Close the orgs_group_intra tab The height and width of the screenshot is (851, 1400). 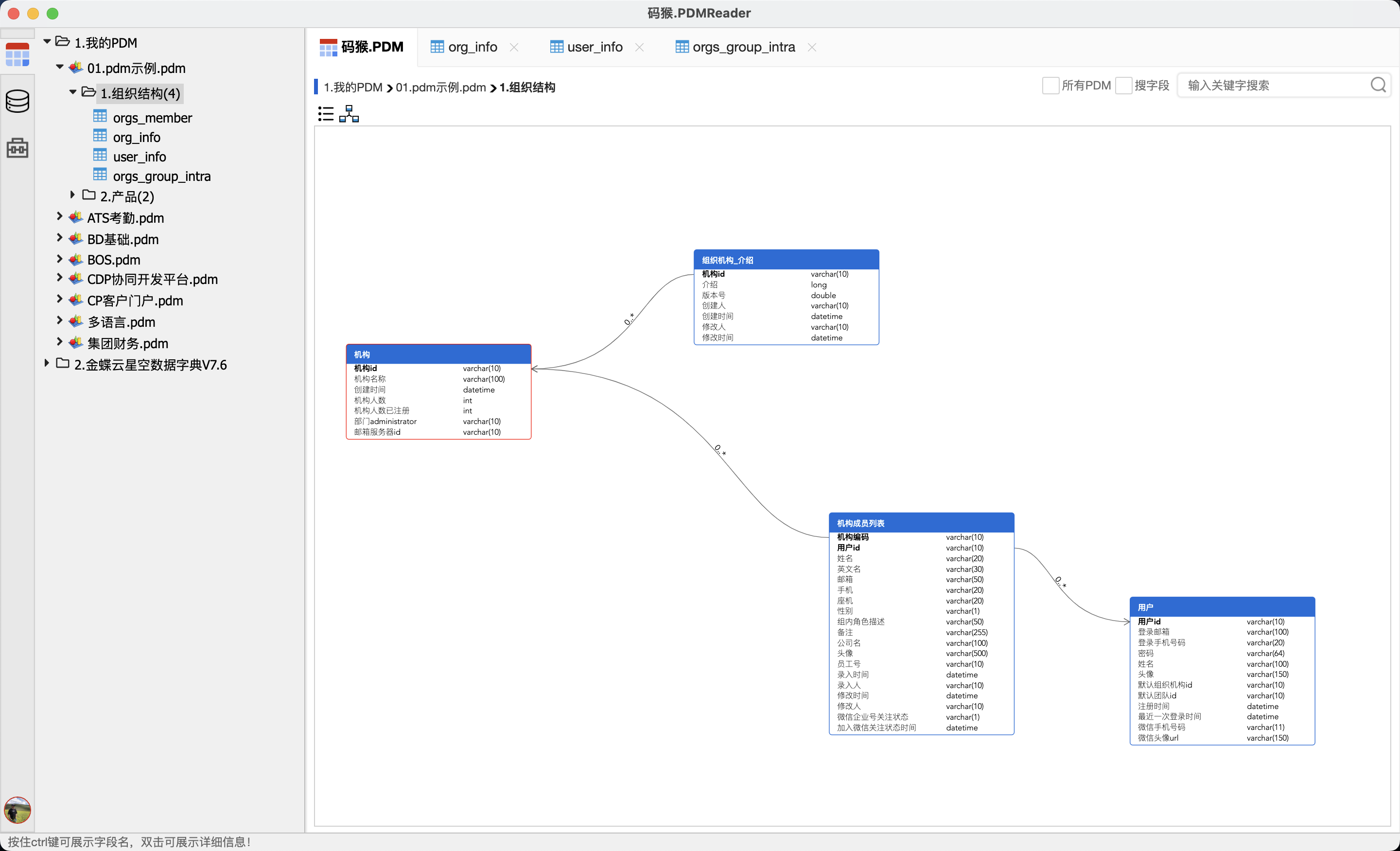click(812, 47)
